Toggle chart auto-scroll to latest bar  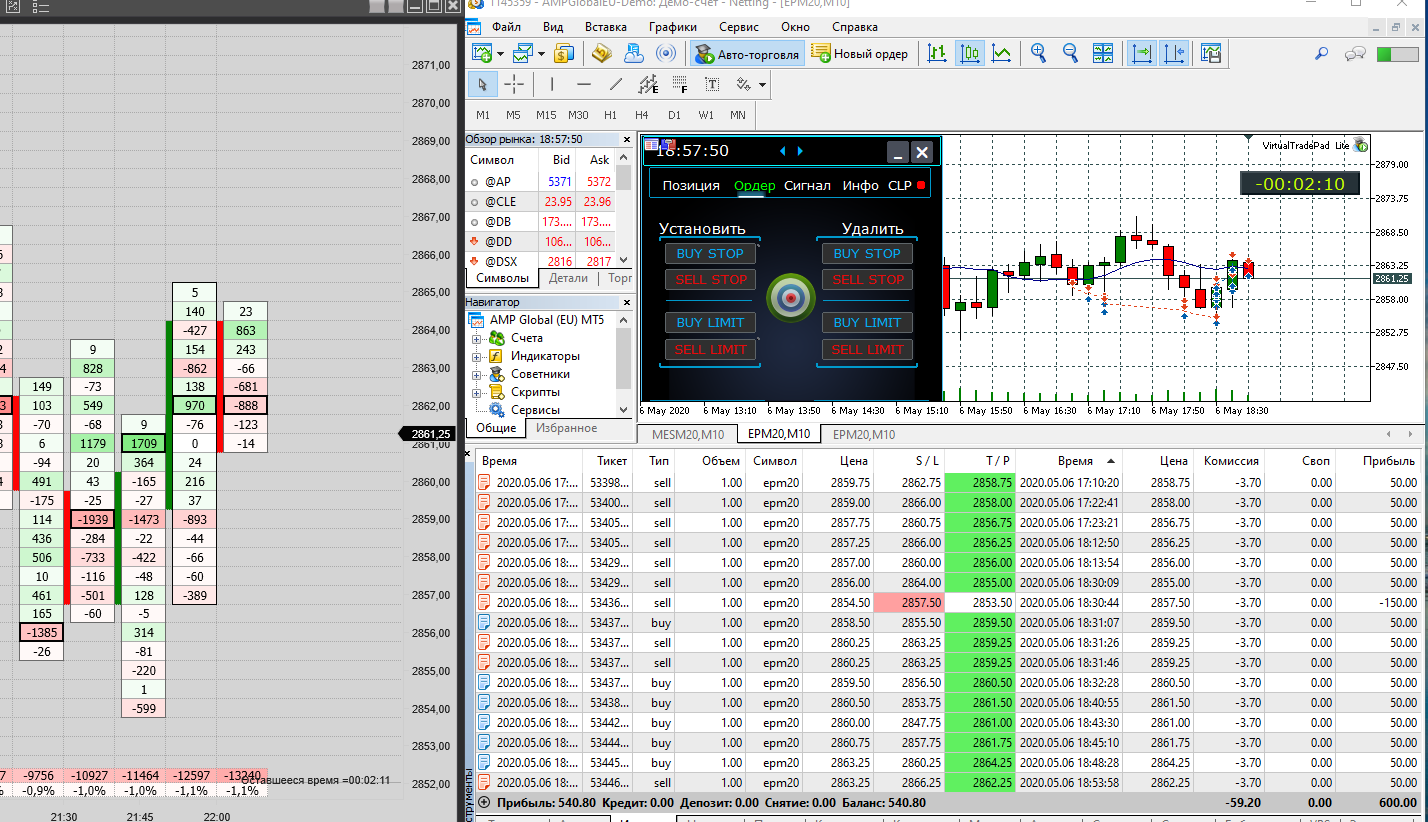coord(1141,54)
